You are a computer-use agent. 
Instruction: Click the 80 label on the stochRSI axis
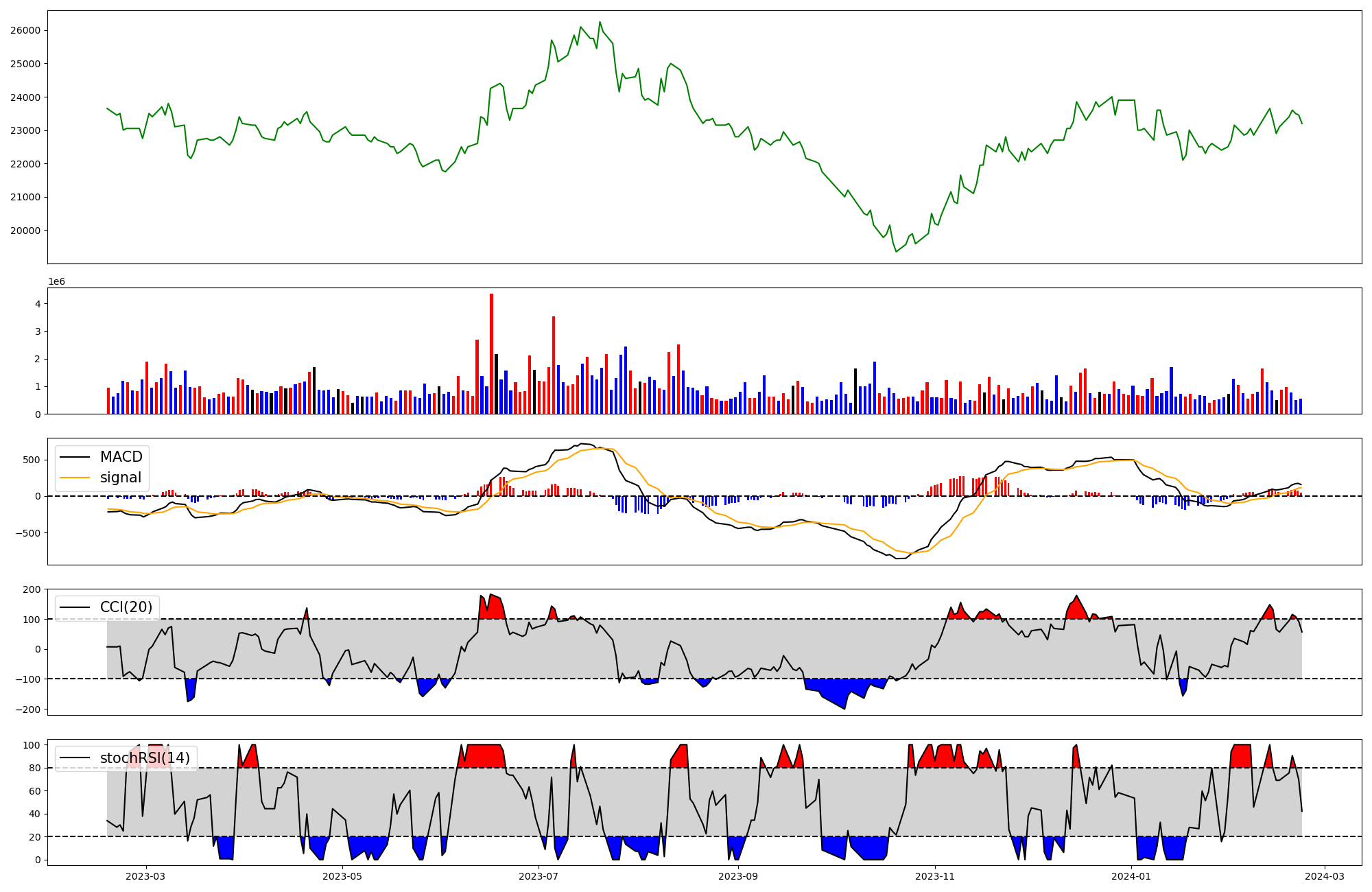pos(35,768)
